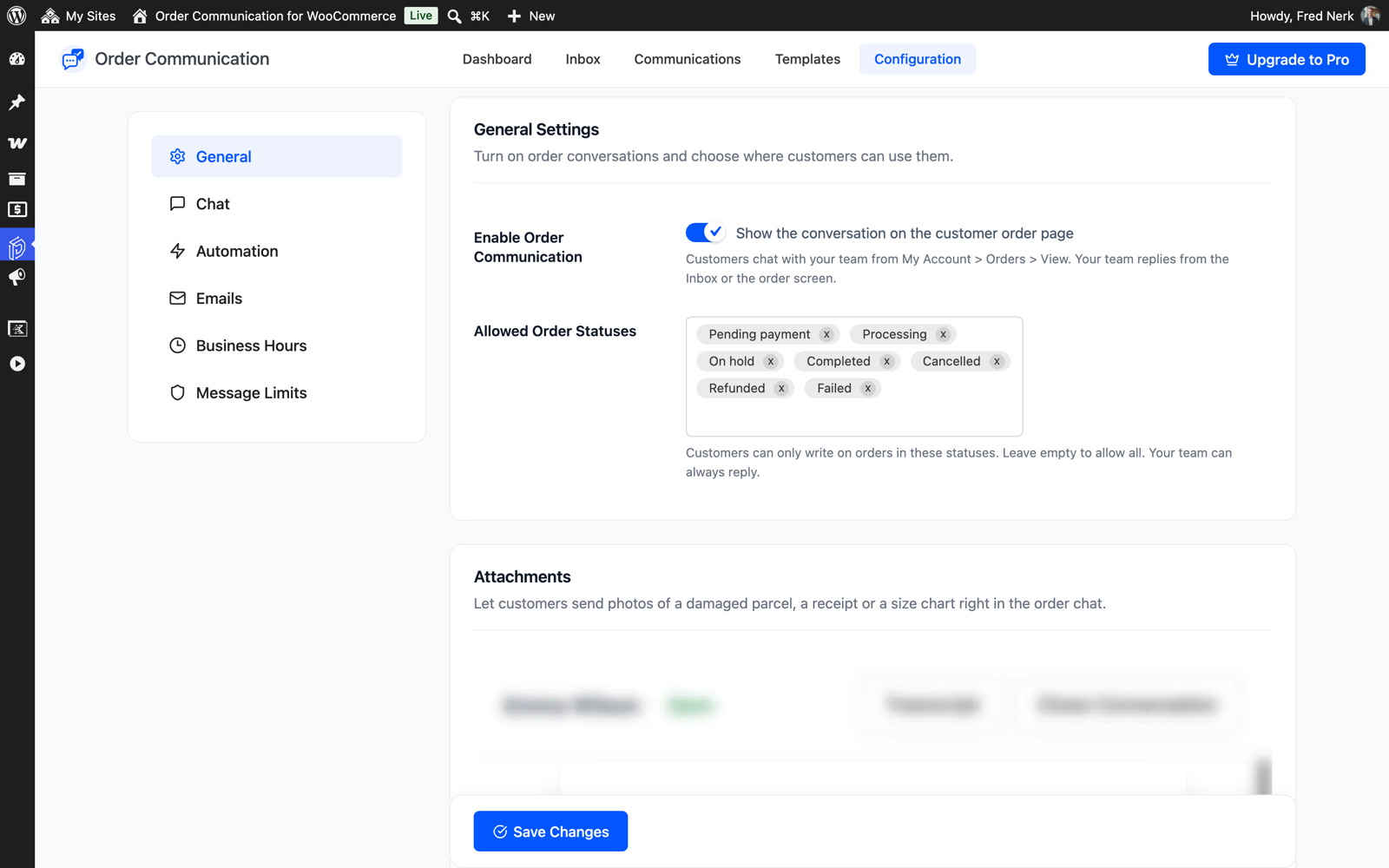Open the Automation settings section
Screen dimensions: 1389x868
point(277,251)
